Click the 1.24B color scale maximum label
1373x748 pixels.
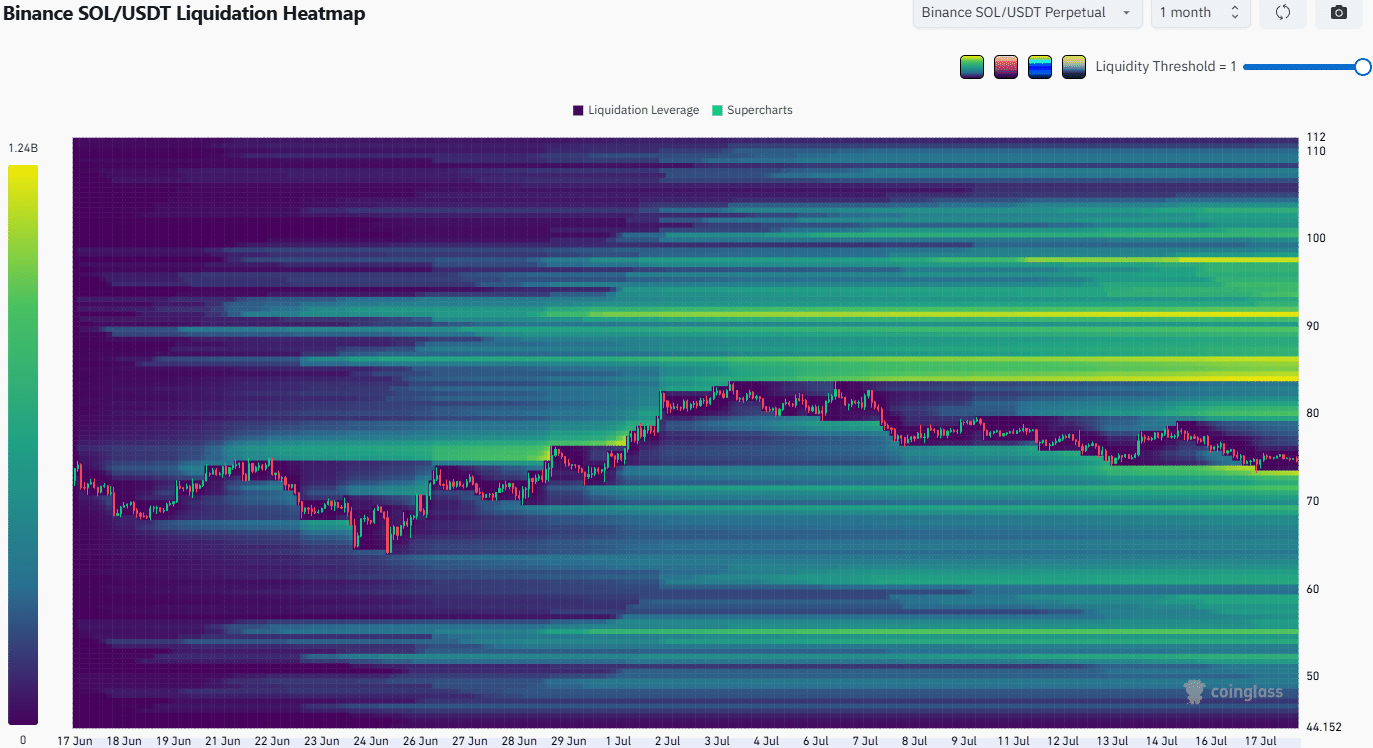click(x=23, y=148)
